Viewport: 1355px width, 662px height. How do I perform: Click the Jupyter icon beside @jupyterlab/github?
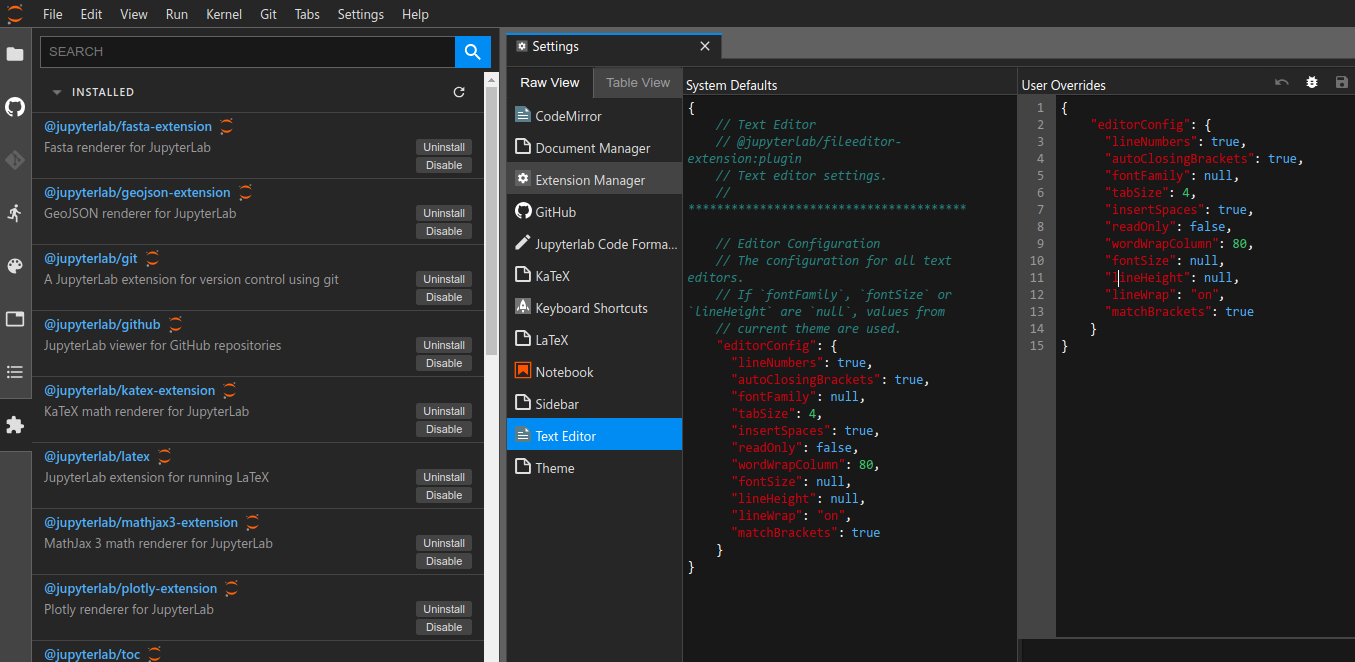(x=176, y=324)
